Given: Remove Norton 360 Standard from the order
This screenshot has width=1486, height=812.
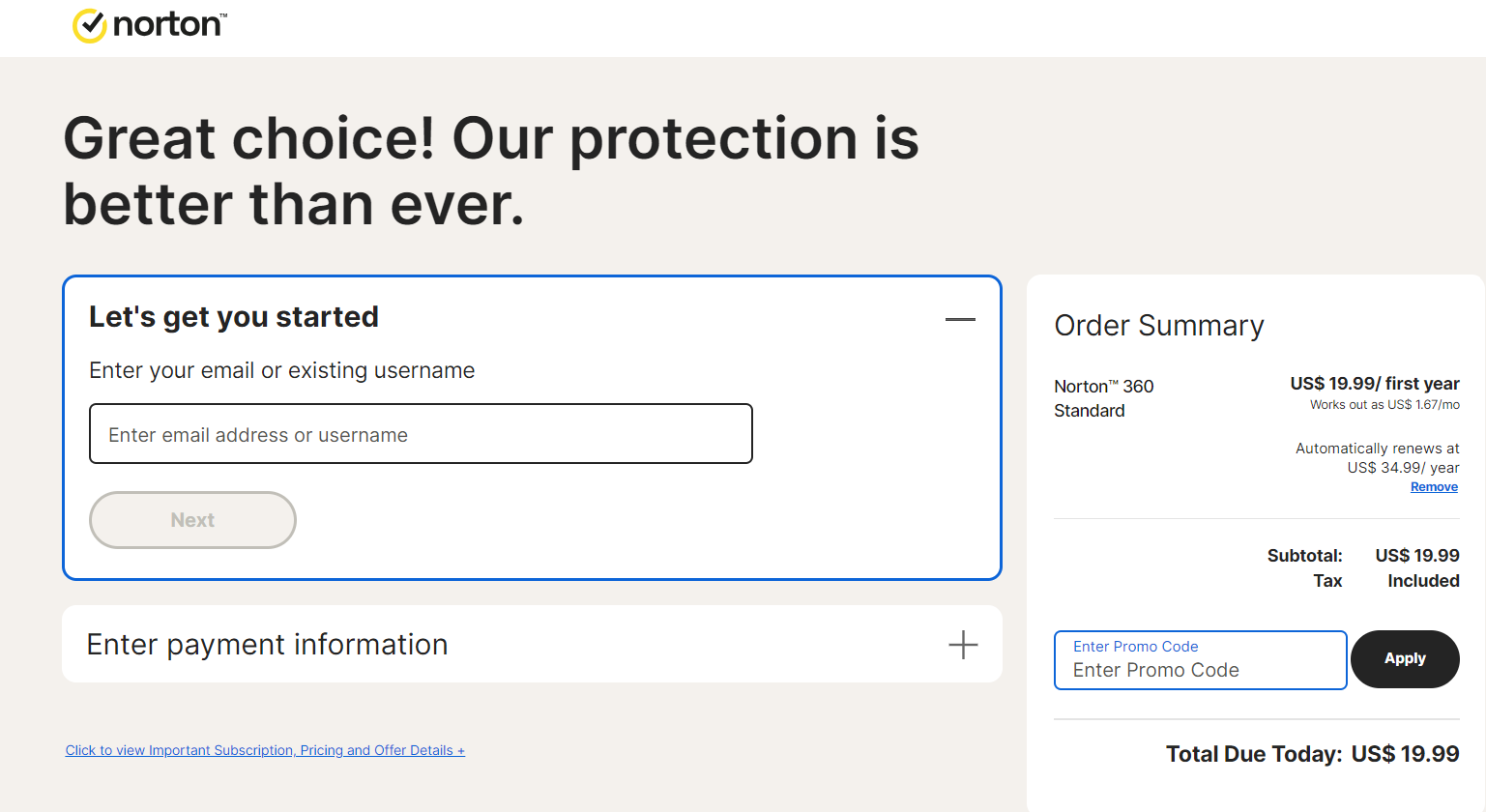Looking at the screenshot, I should pos(1434,487).
